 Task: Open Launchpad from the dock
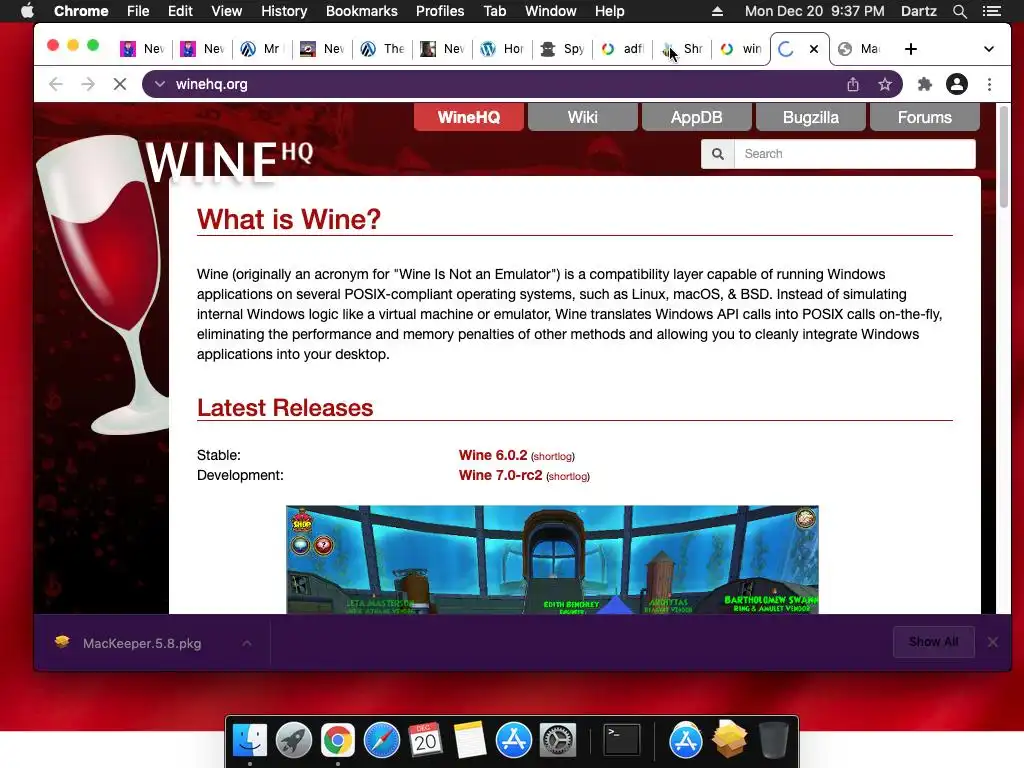point(293,741)
